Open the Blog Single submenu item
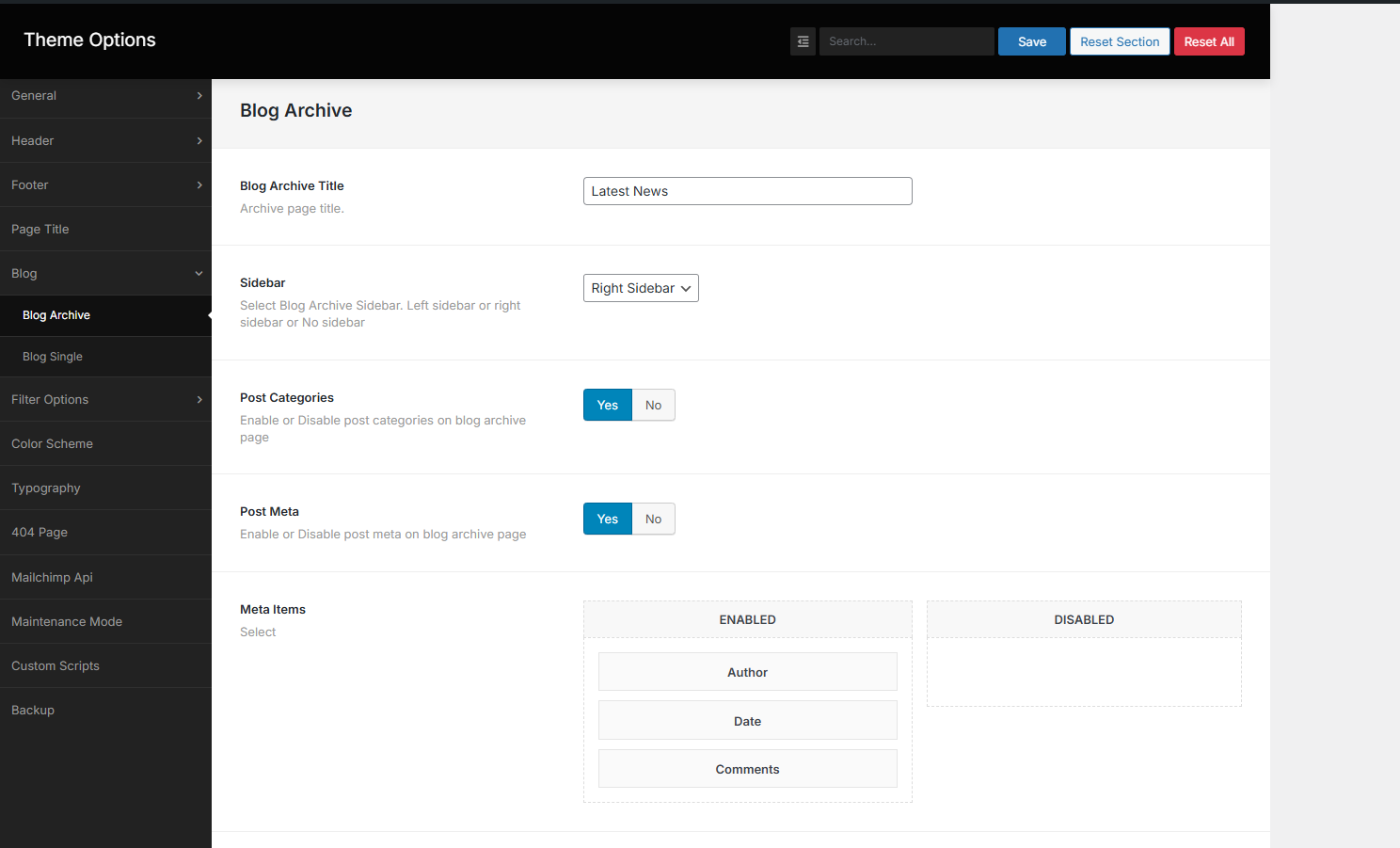The width and height of the screenshot is (1400, 848). [x=53, y=357]
